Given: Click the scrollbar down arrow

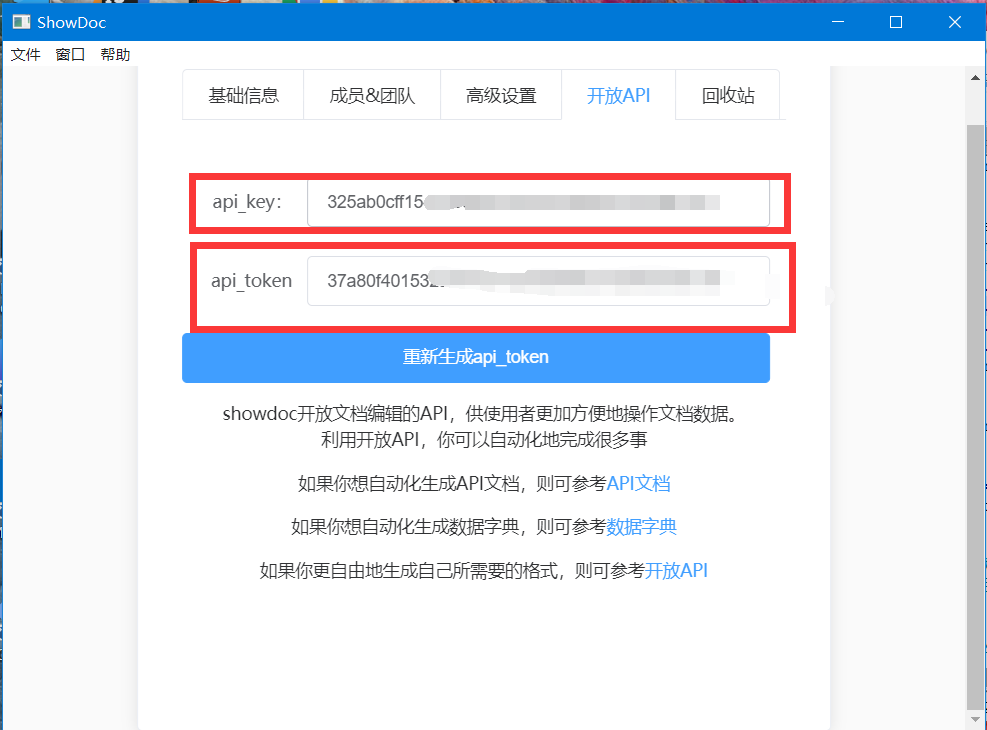Looking at the screenshot, I should tap(975, 719).
